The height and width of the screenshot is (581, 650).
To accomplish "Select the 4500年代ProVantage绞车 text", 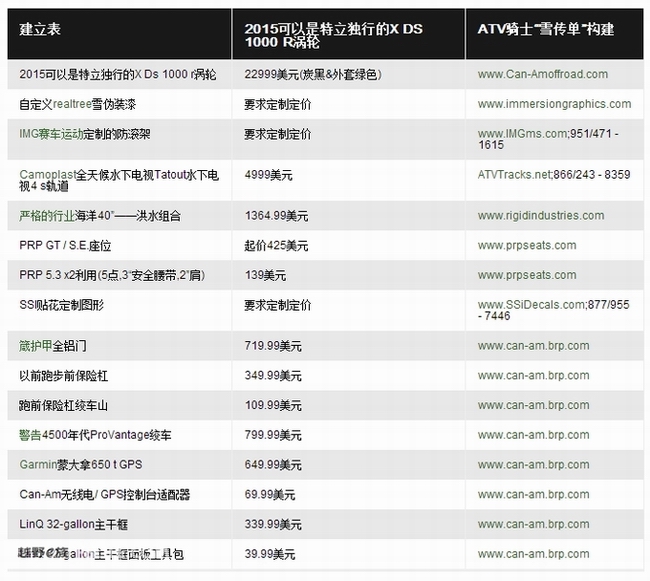I will coord(107,435).
